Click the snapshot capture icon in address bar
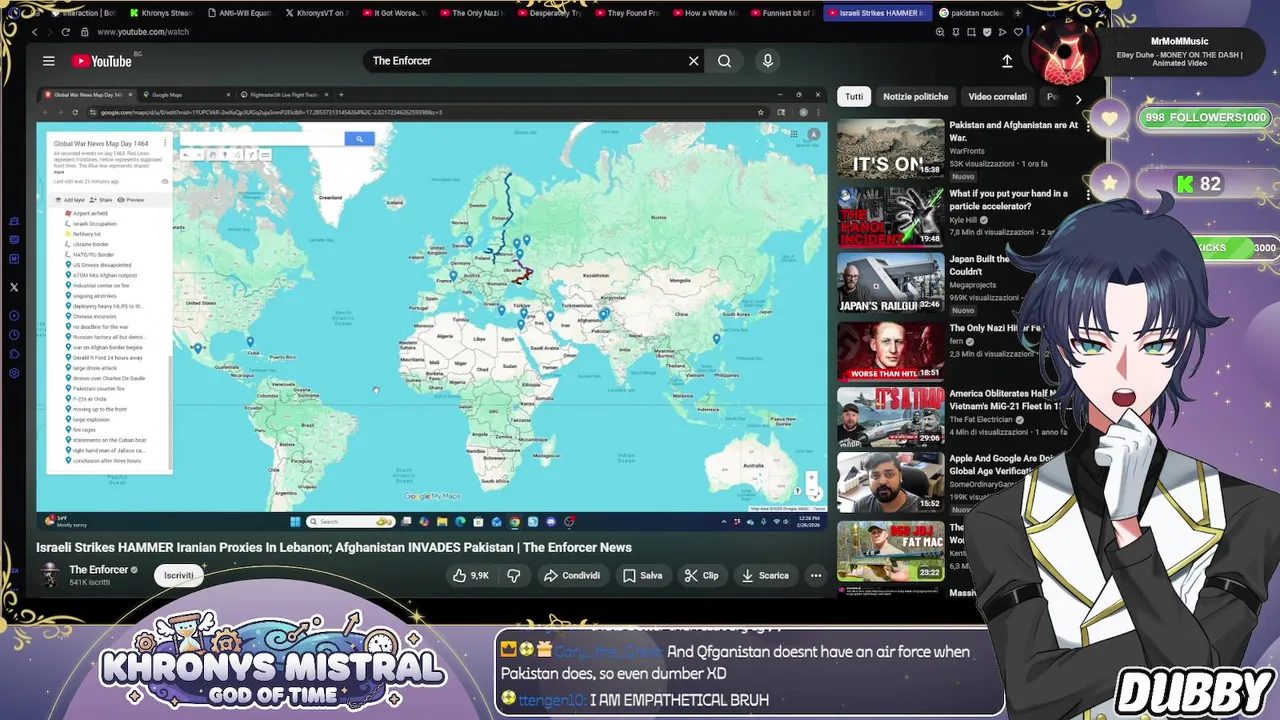The image size is (1280, 720). click(971, 32)
